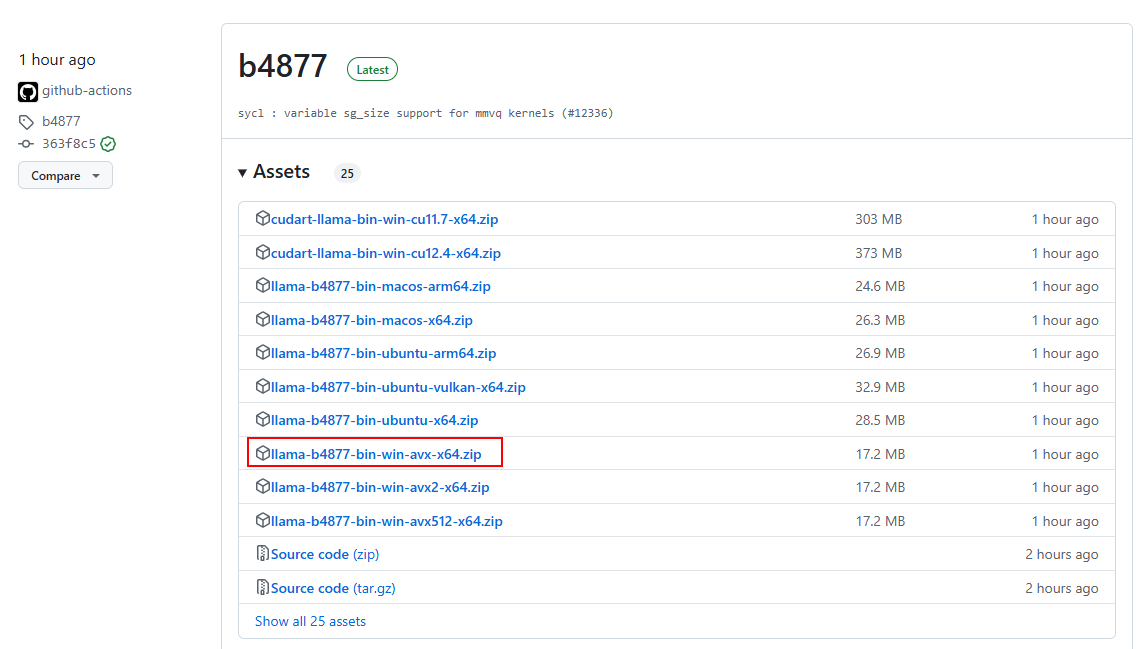
Task: Click the 373 MB size text
Action: (878, 253)
